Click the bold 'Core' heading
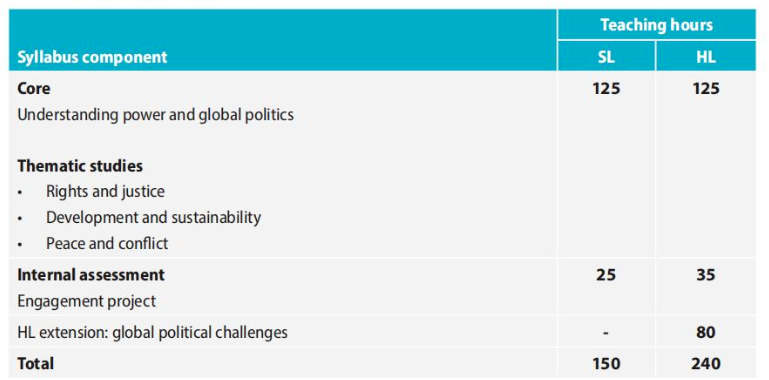The width and height of the screenshot is (769, 380). tap(34, 88)
